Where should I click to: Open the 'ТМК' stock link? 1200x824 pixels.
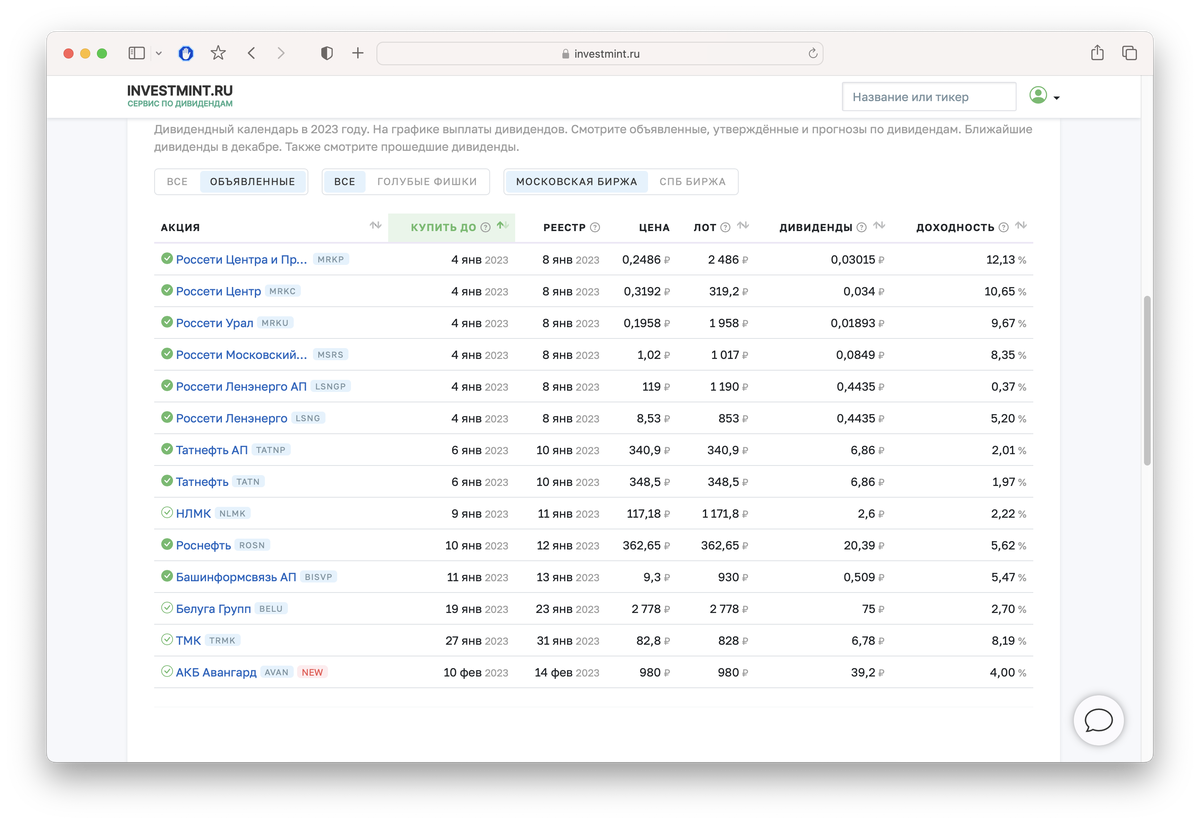point(188,641)
